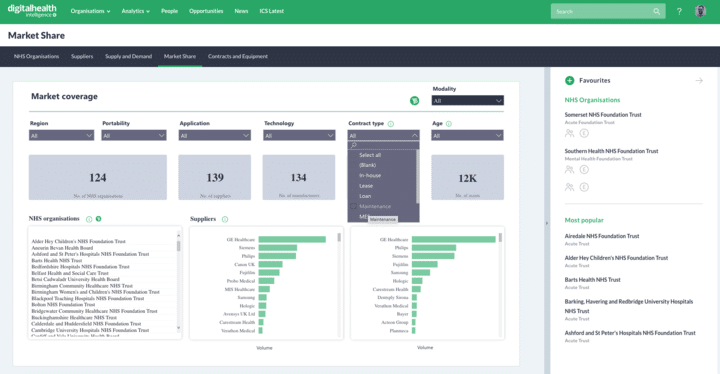The image size is (720, 374).
Task: Click the GE Healthcare bar in Suppliers chart
Action: (x=292, y=239)
